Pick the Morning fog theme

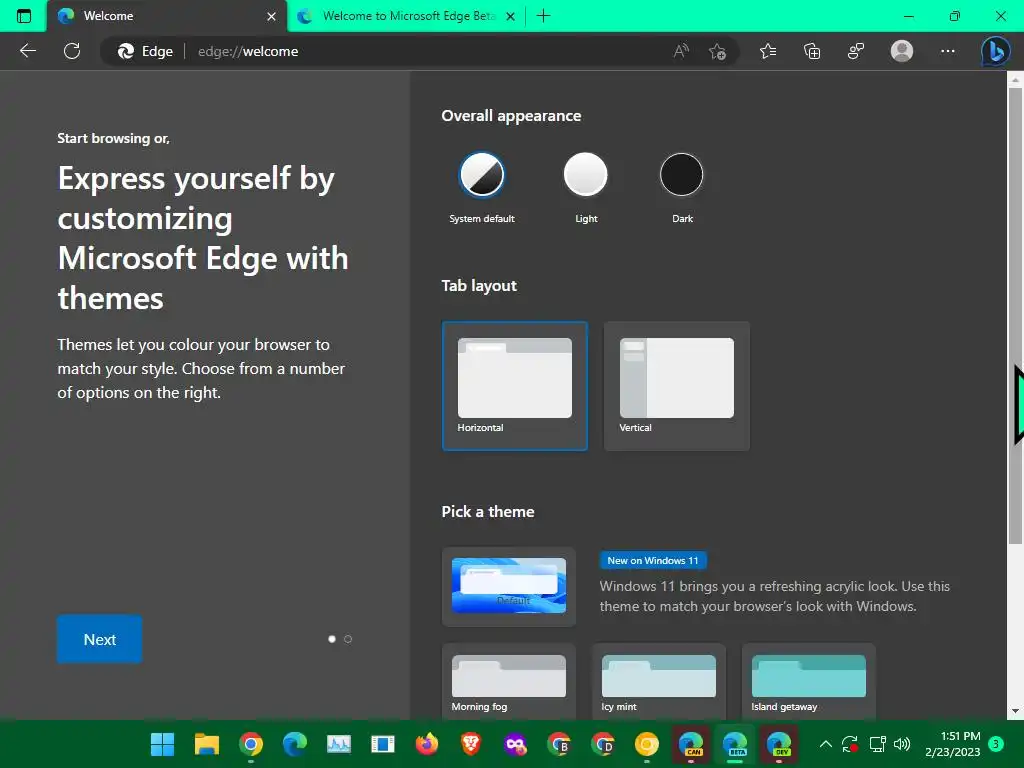[x=509, y=681]
